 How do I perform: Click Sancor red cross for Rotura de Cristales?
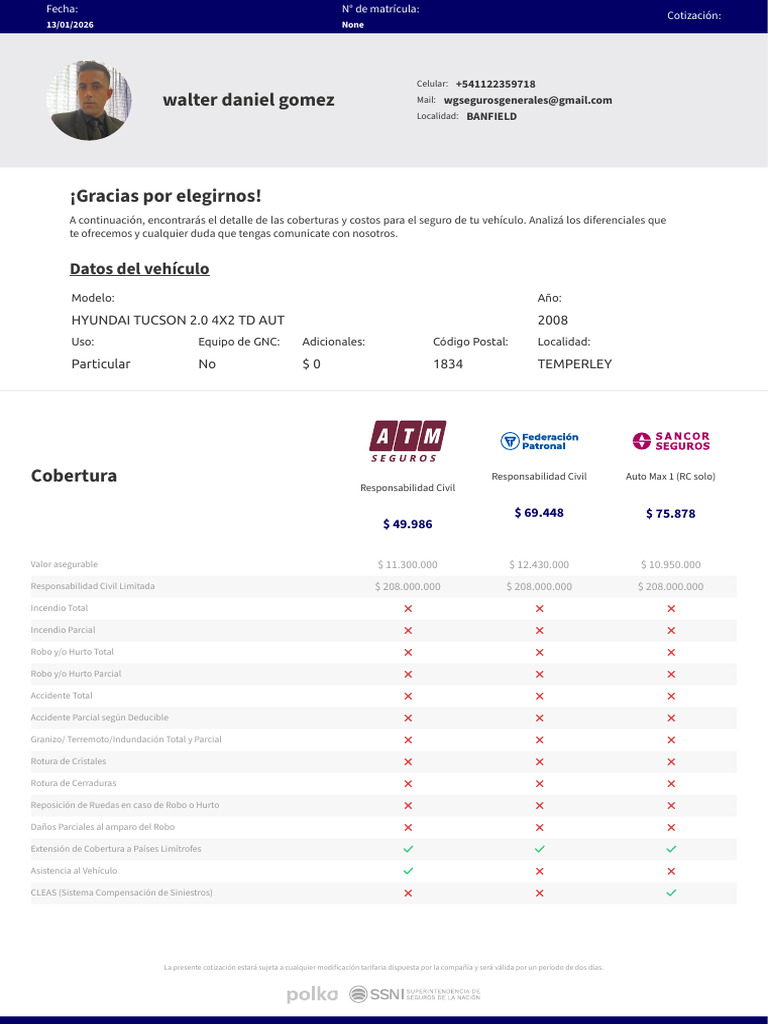point(671,761)
